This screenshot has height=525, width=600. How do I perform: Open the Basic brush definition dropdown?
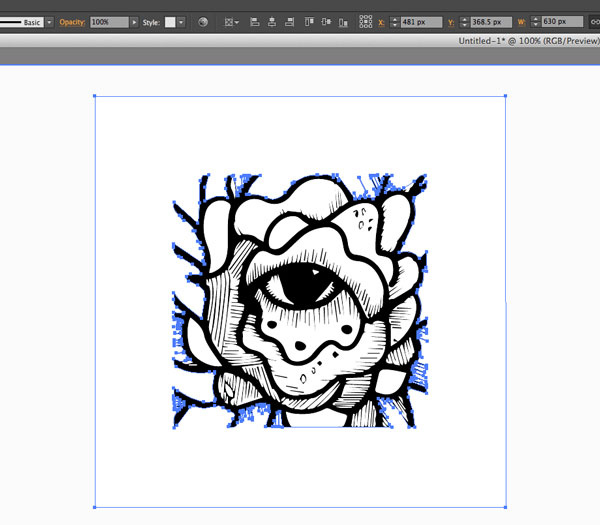[x=49, y=22]
